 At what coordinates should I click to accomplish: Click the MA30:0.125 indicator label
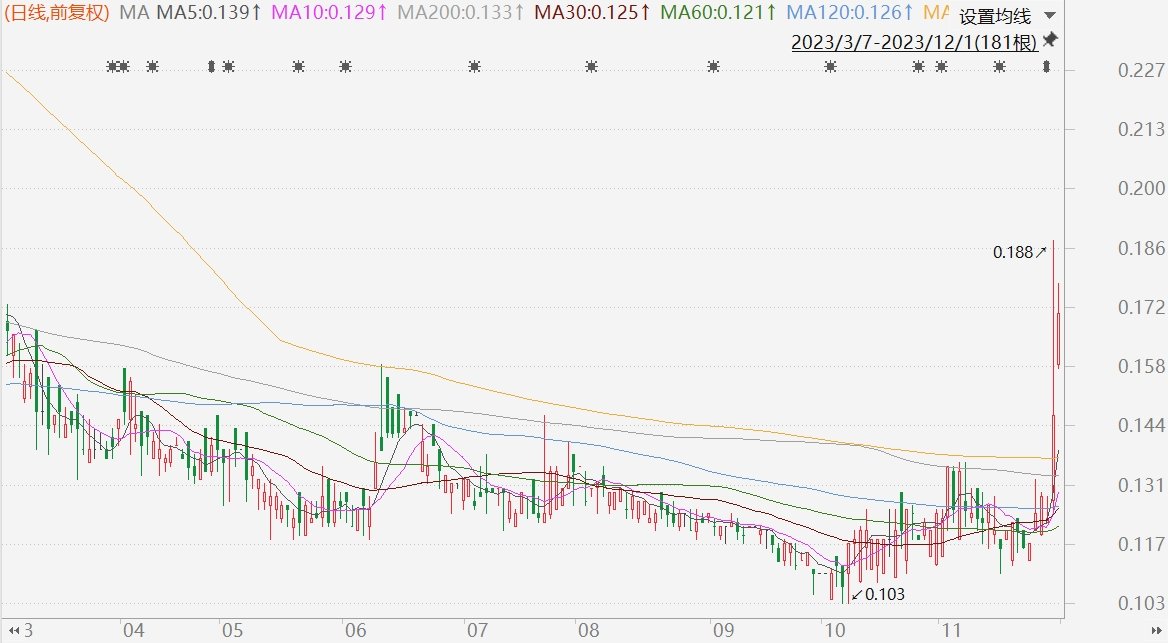(x=593, y=12)
